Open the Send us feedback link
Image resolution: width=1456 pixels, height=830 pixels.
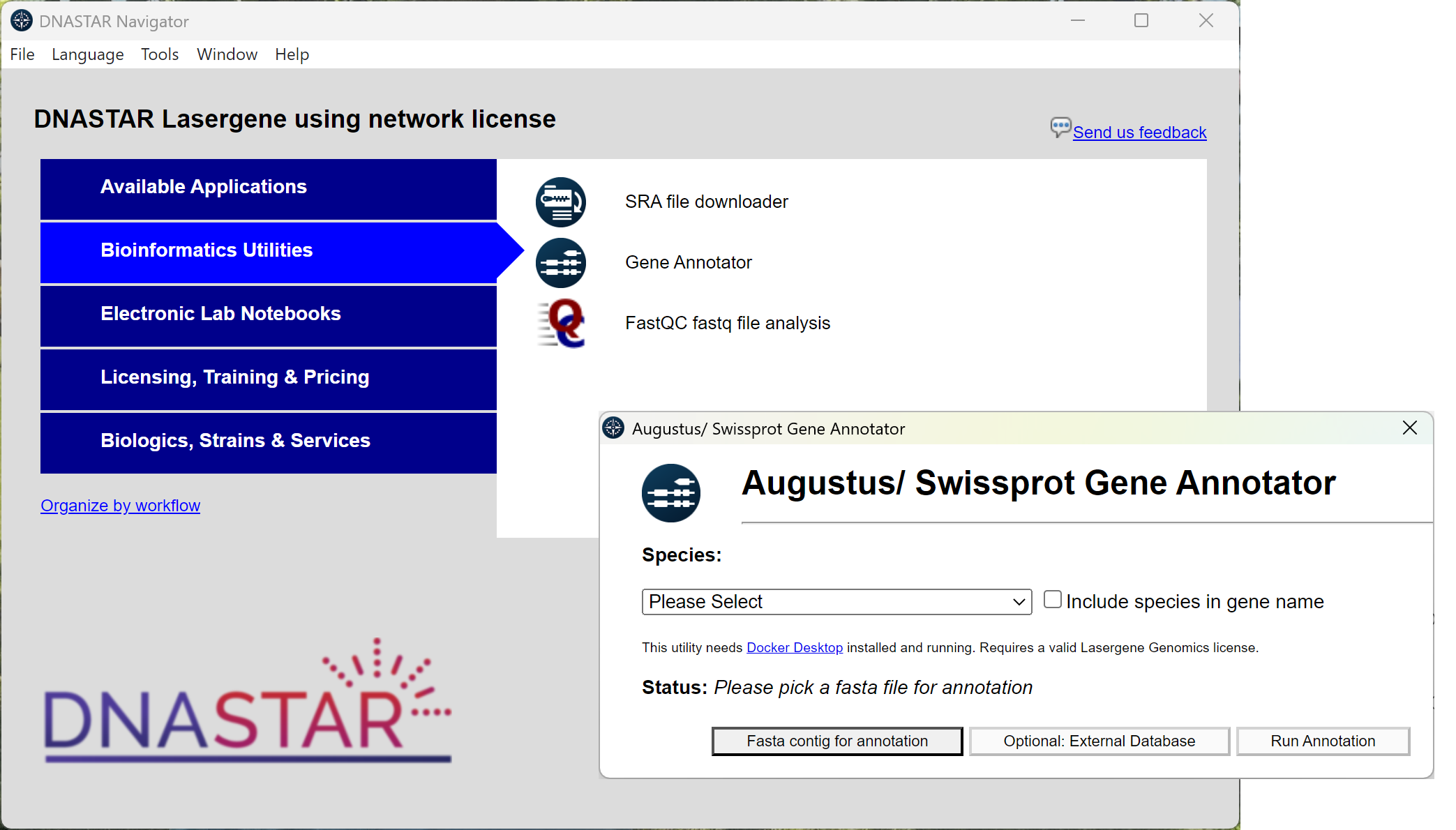coord(1139,132)
